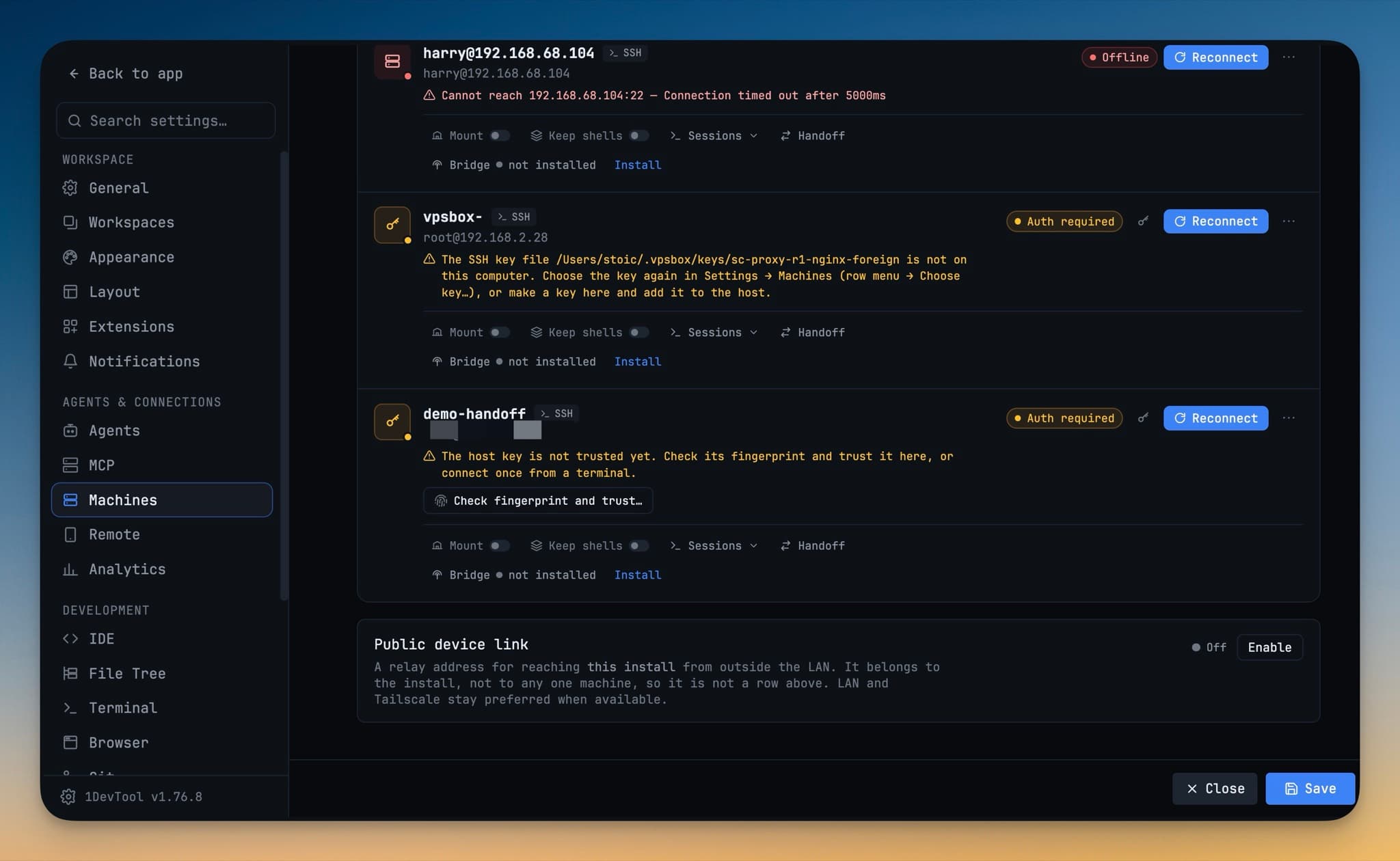Image resolution: width=1400 pixels, height=861 pixels.
Task: Select the Machines sidebar item
Action: tap(162, 500)
